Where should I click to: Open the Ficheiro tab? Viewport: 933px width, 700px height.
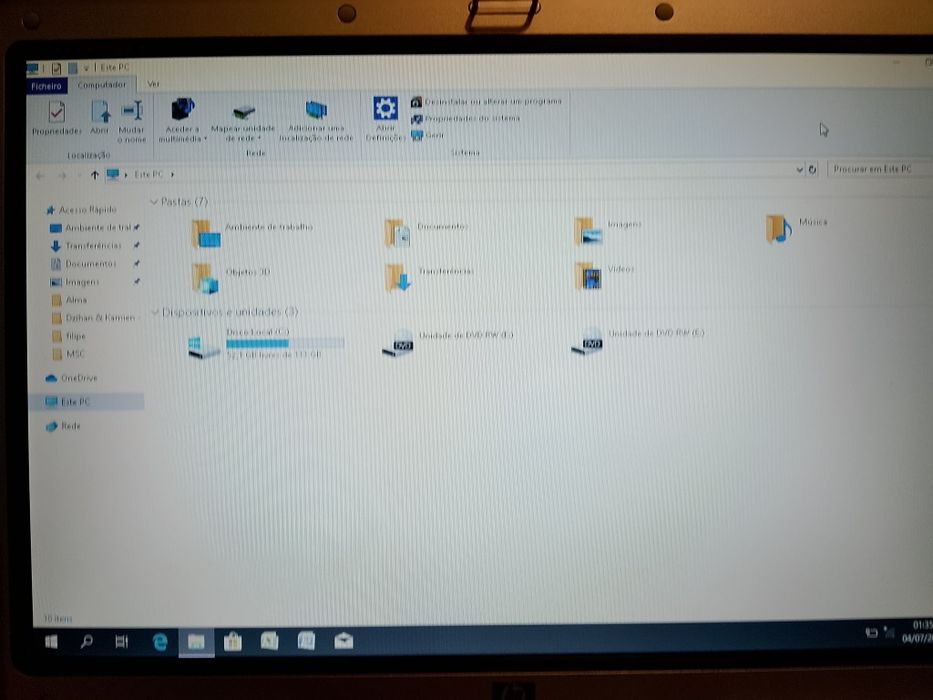pos(46,86)
